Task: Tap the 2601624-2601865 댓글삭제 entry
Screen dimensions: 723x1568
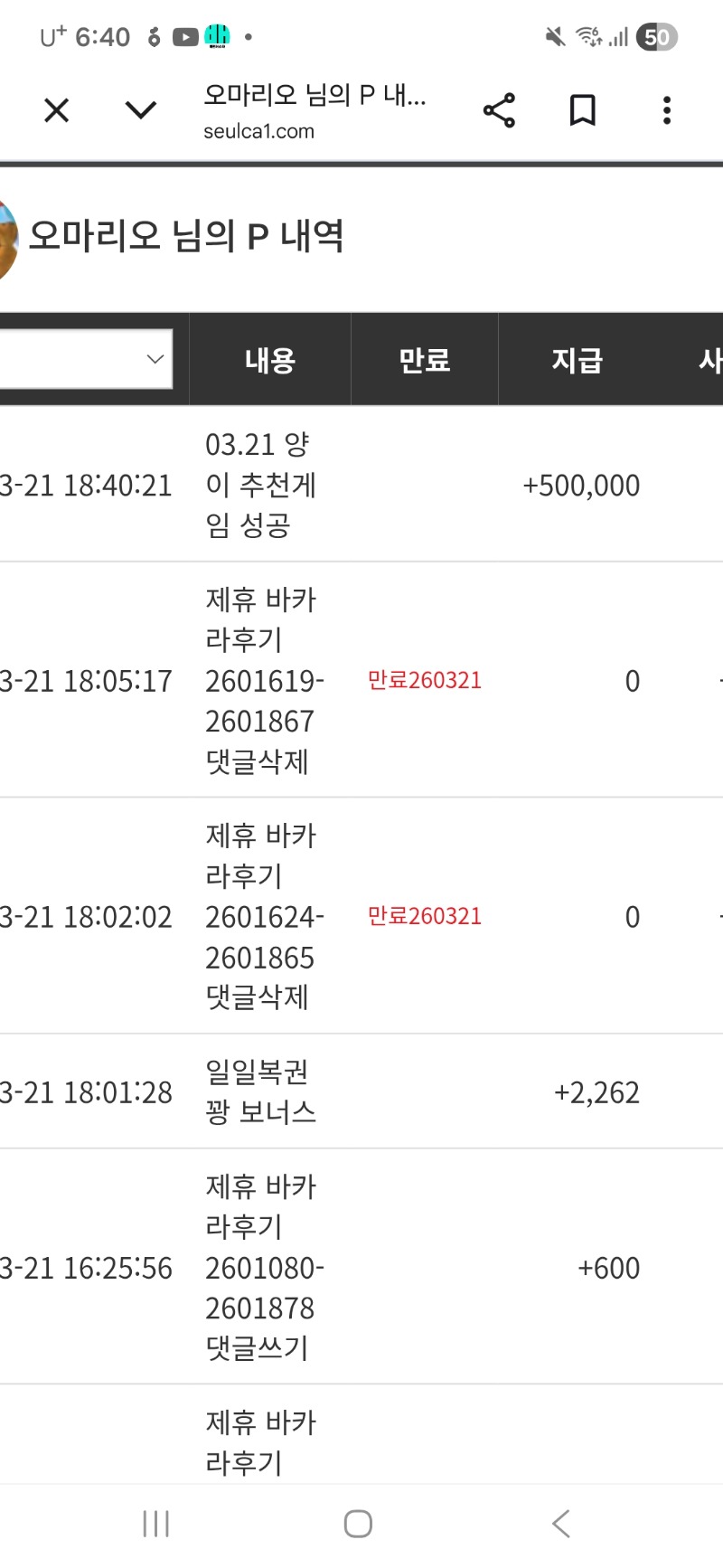Action: (x=262, y=916)
